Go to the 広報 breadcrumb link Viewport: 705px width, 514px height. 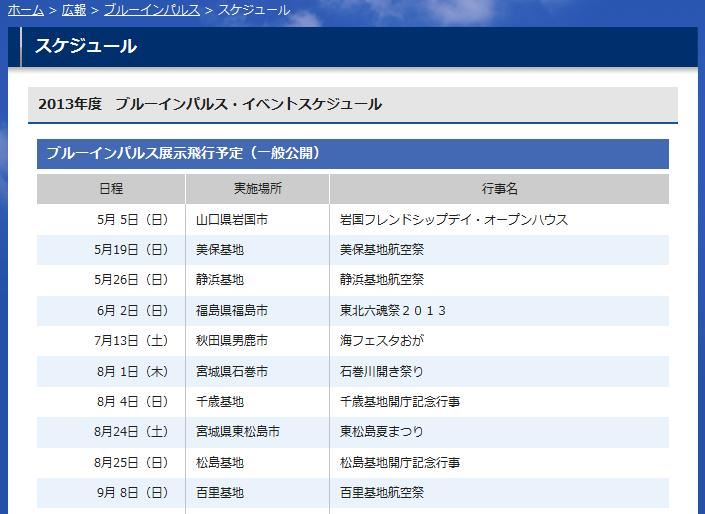pos(74,9)
